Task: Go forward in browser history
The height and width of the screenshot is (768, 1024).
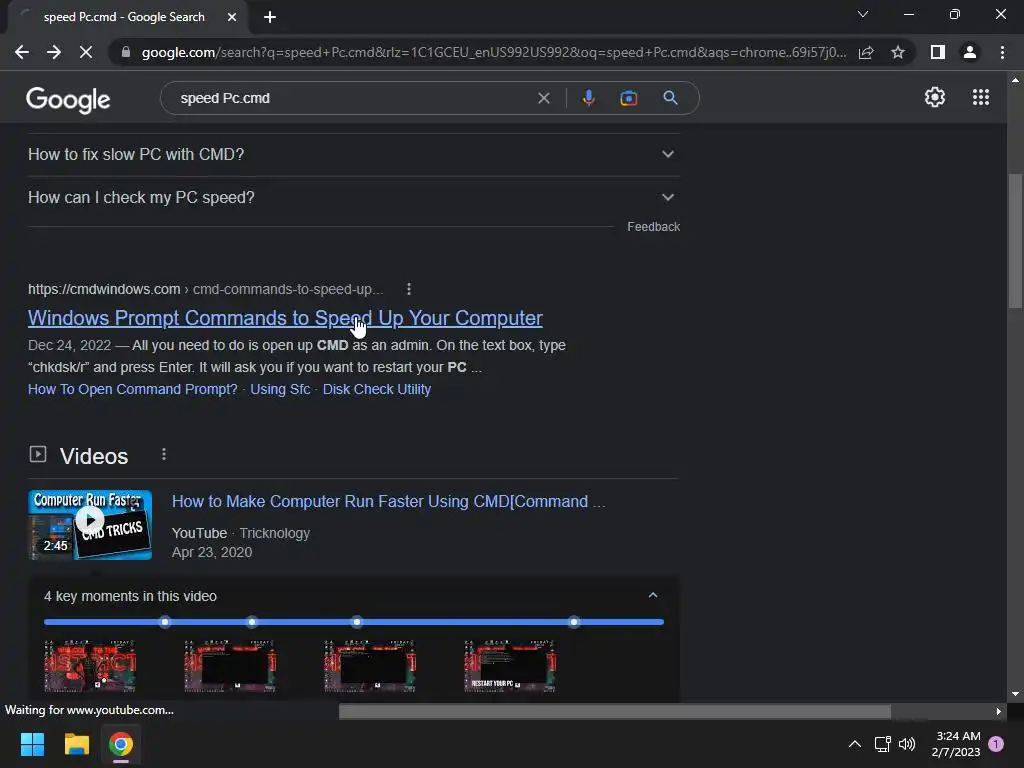Action: coord(54,52)
